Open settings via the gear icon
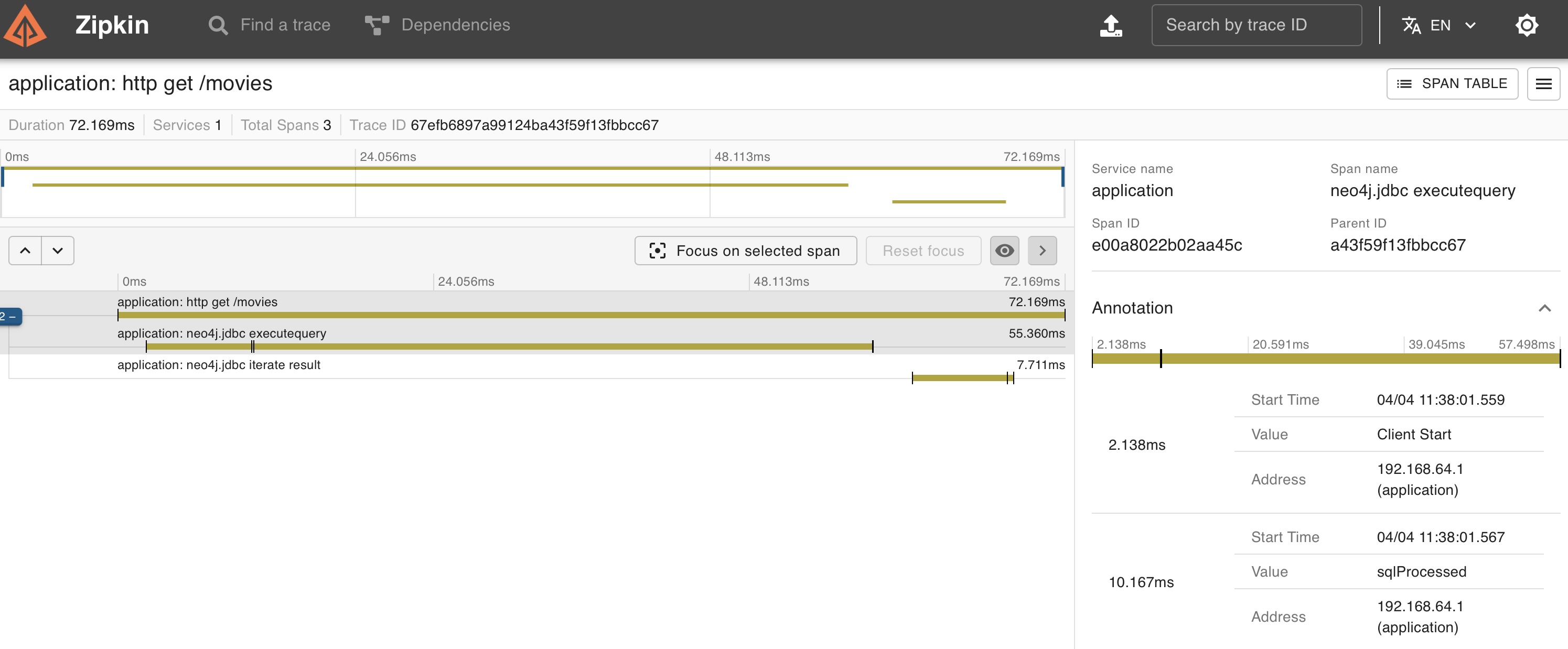The image size is (1568, 649). [x=1526, y=26]
